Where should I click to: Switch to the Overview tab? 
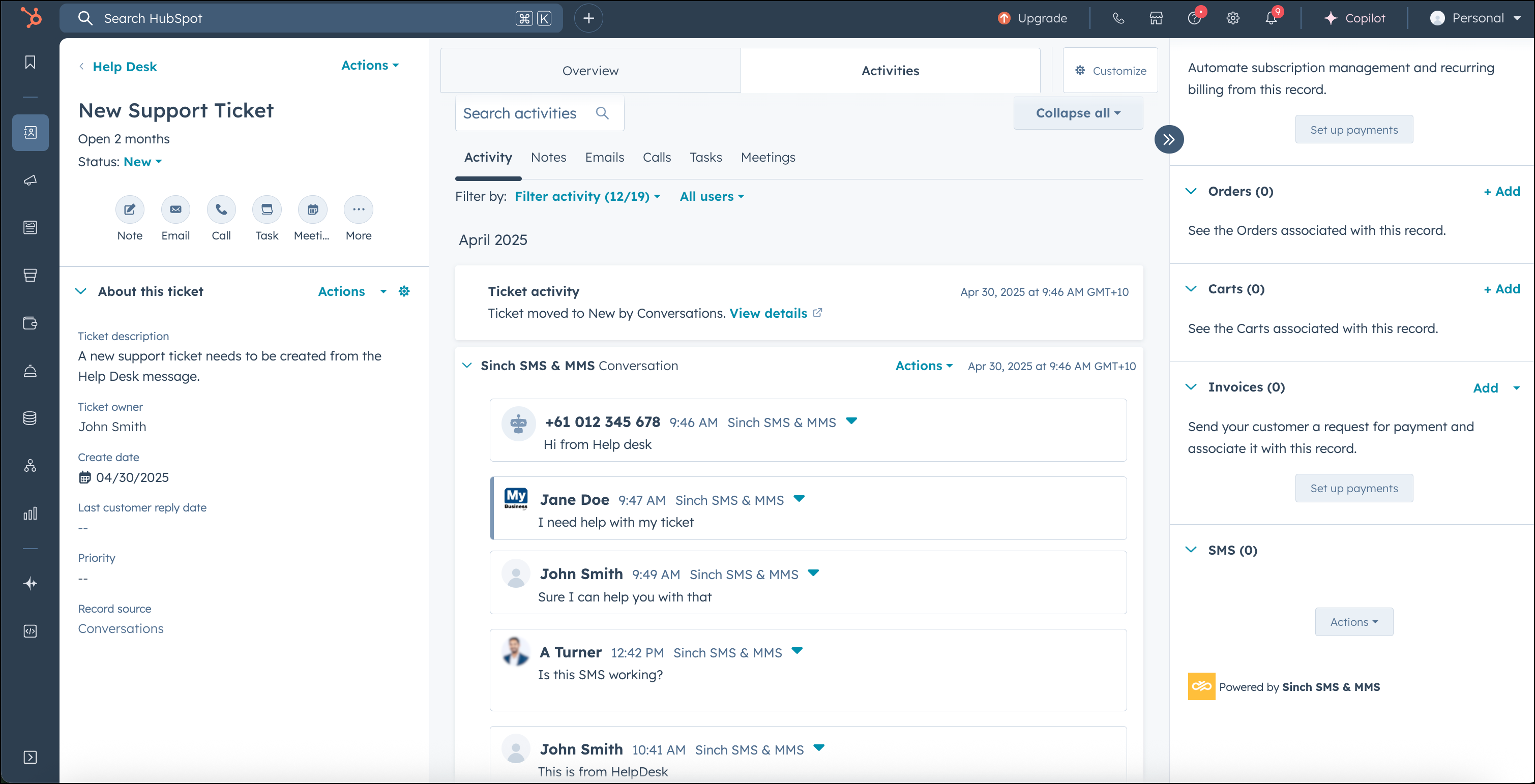(x=590, y=71)
